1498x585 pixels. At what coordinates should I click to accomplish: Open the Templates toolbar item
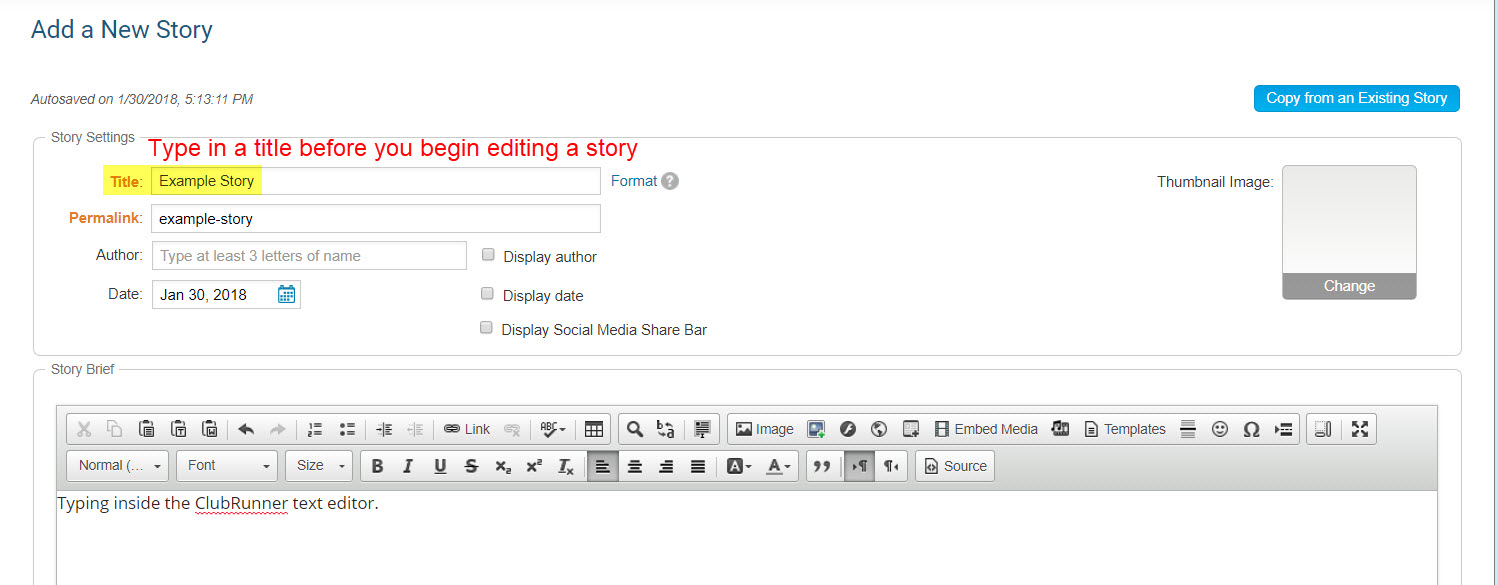click(x=1125, y=429)
